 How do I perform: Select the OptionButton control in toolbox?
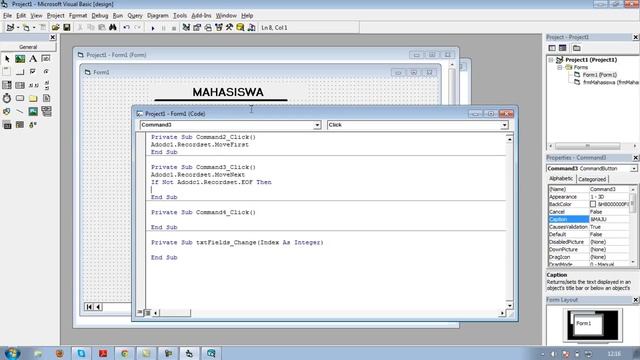[x=46, y=72]
